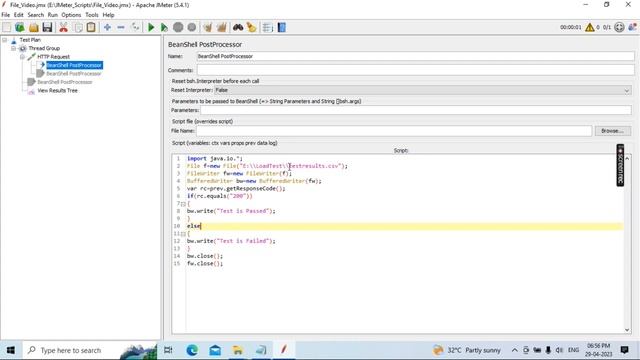Click the taskbar search box
640x360 pixels.
click(x=89, y=350)
